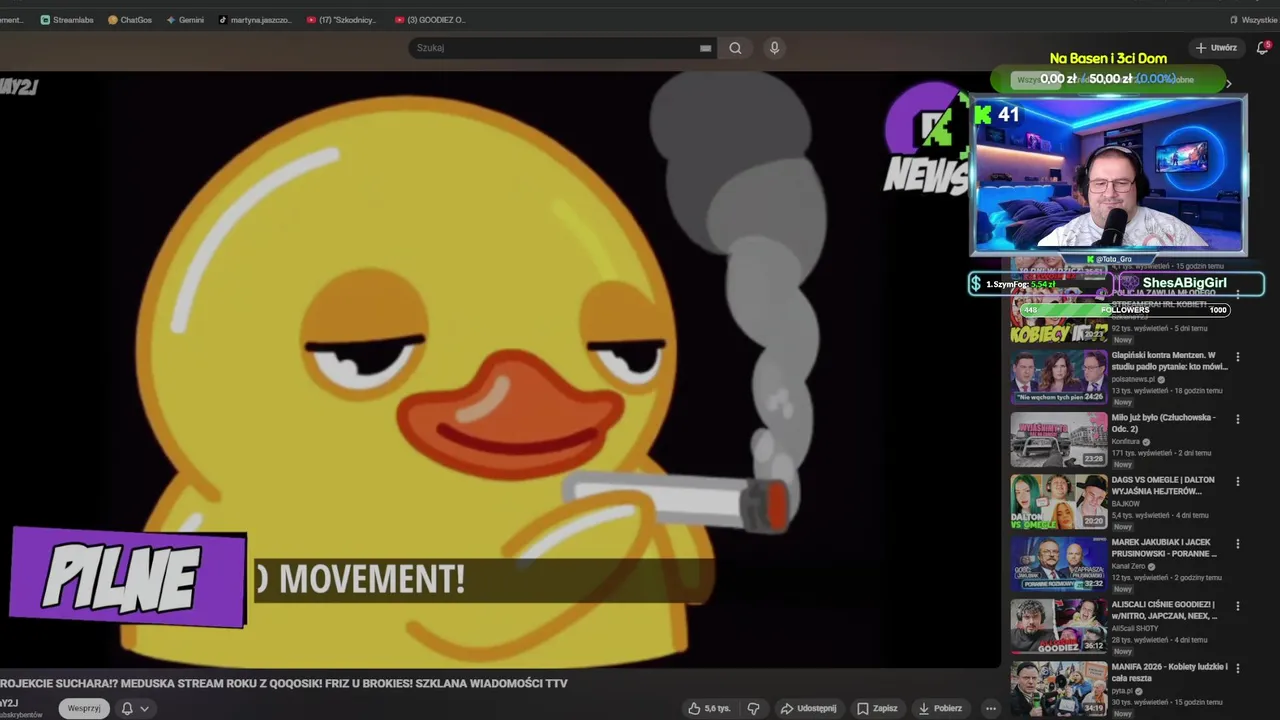Click Kanał Zero channel name
Screen dimensions: 1280x720
(x=1130, y=566)
